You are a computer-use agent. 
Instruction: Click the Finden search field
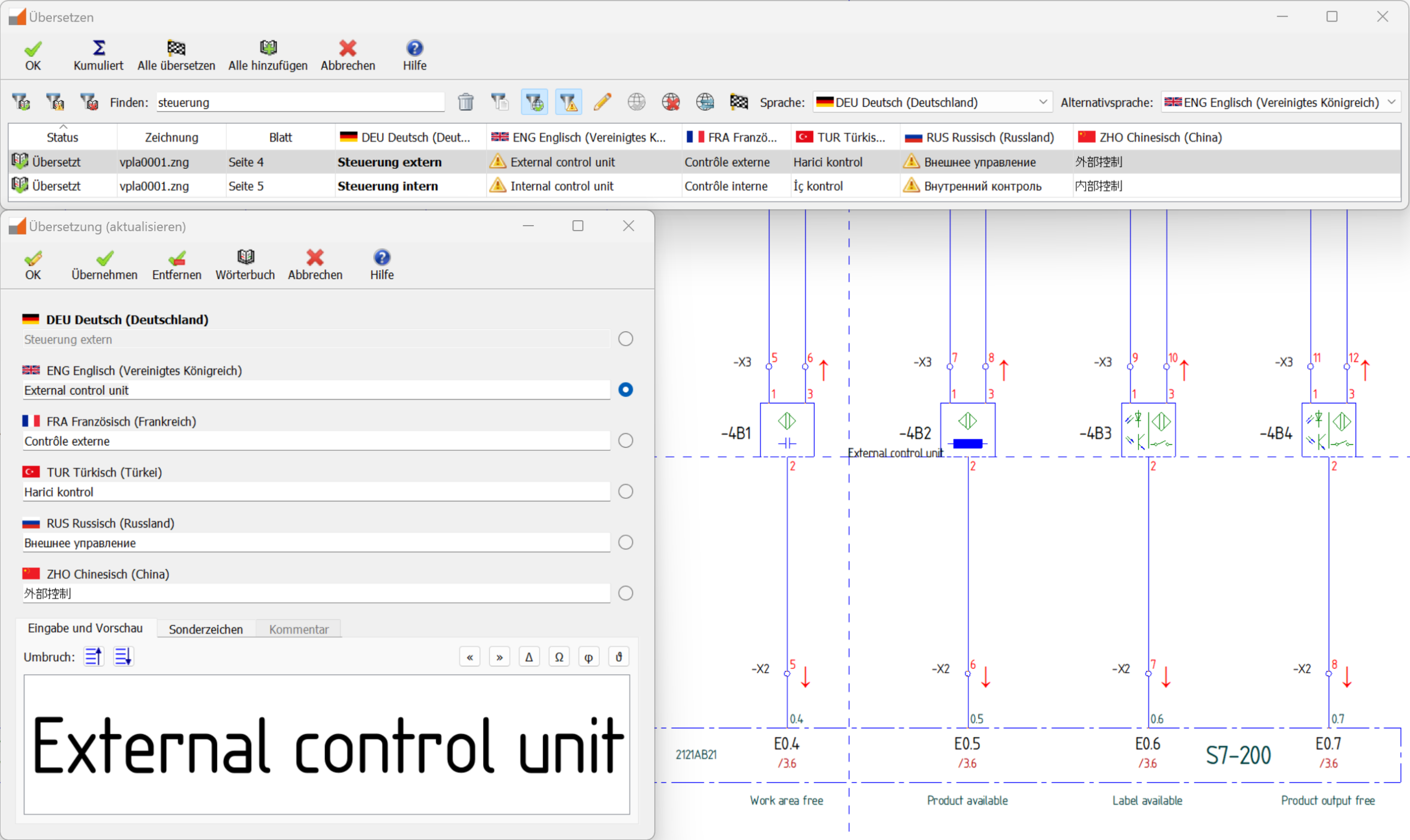point(300,102)
